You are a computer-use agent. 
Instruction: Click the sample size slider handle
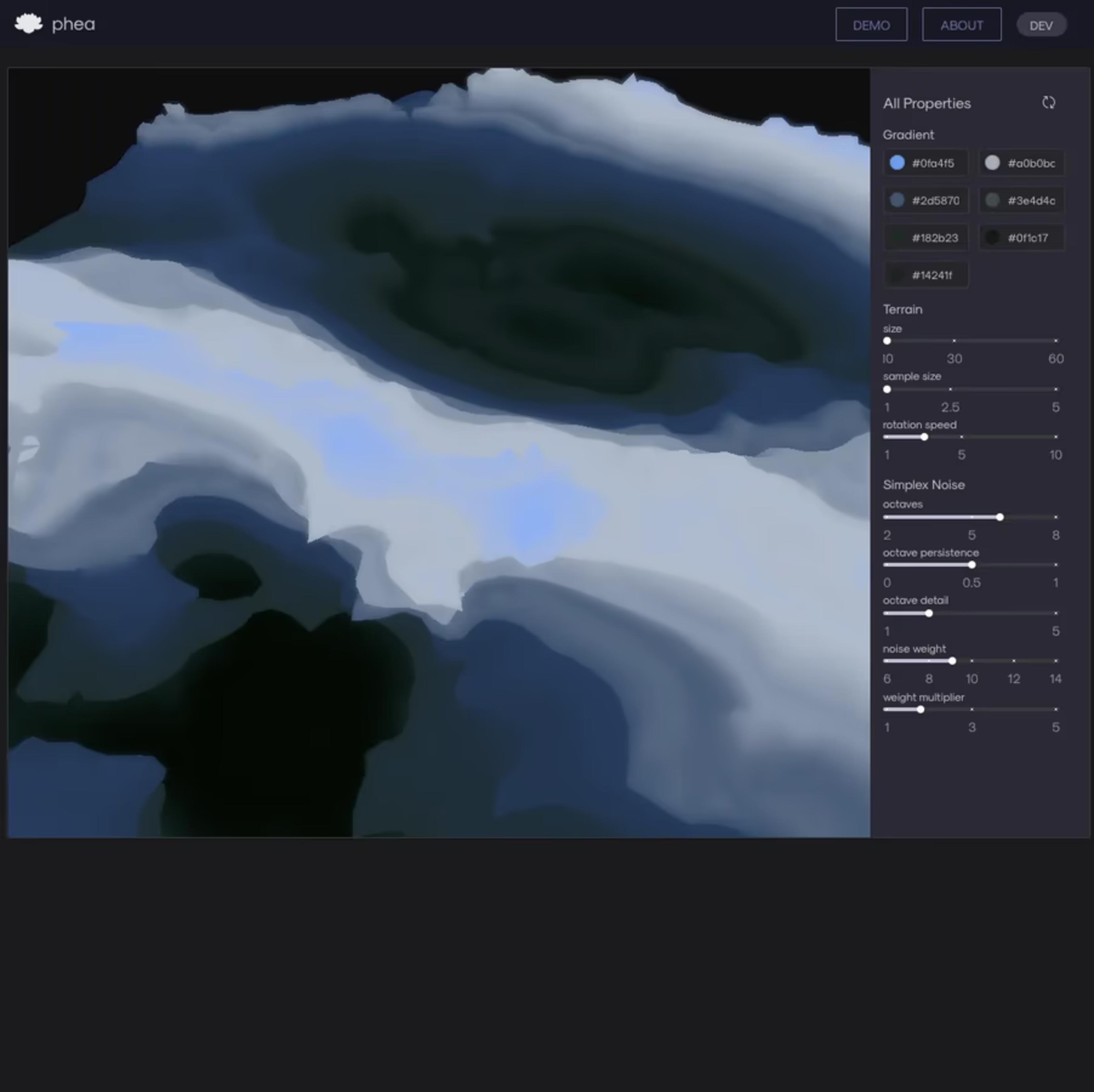click(x=887, y=390)
